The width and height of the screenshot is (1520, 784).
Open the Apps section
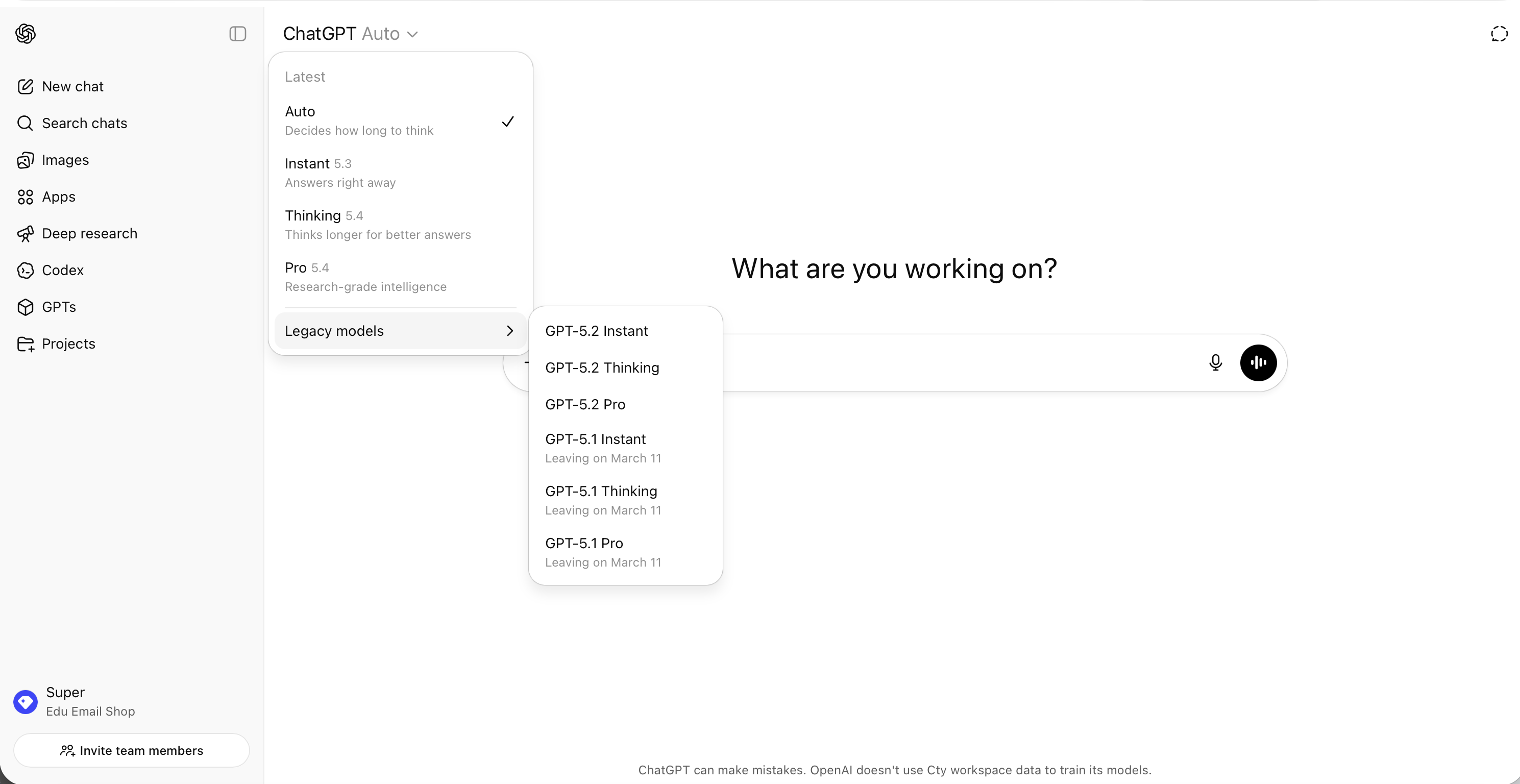(x=58, y=197)
